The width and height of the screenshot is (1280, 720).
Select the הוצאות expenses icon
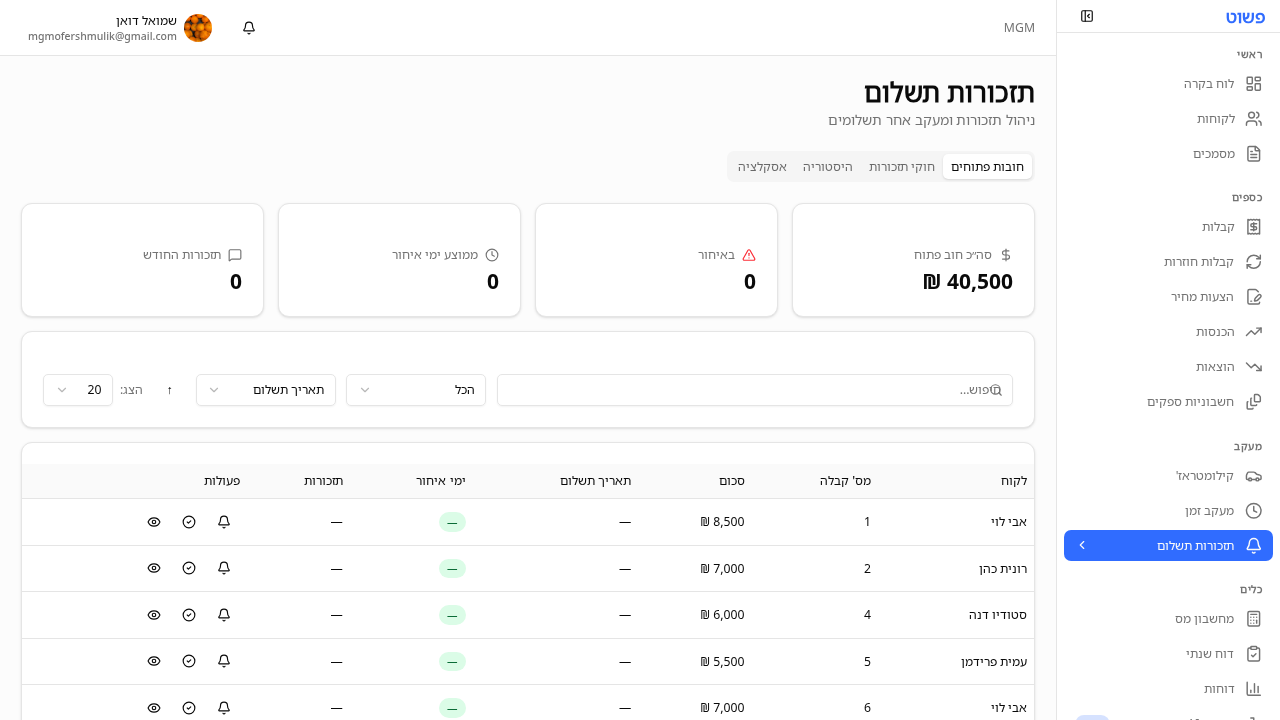[x=1254, y=366]
